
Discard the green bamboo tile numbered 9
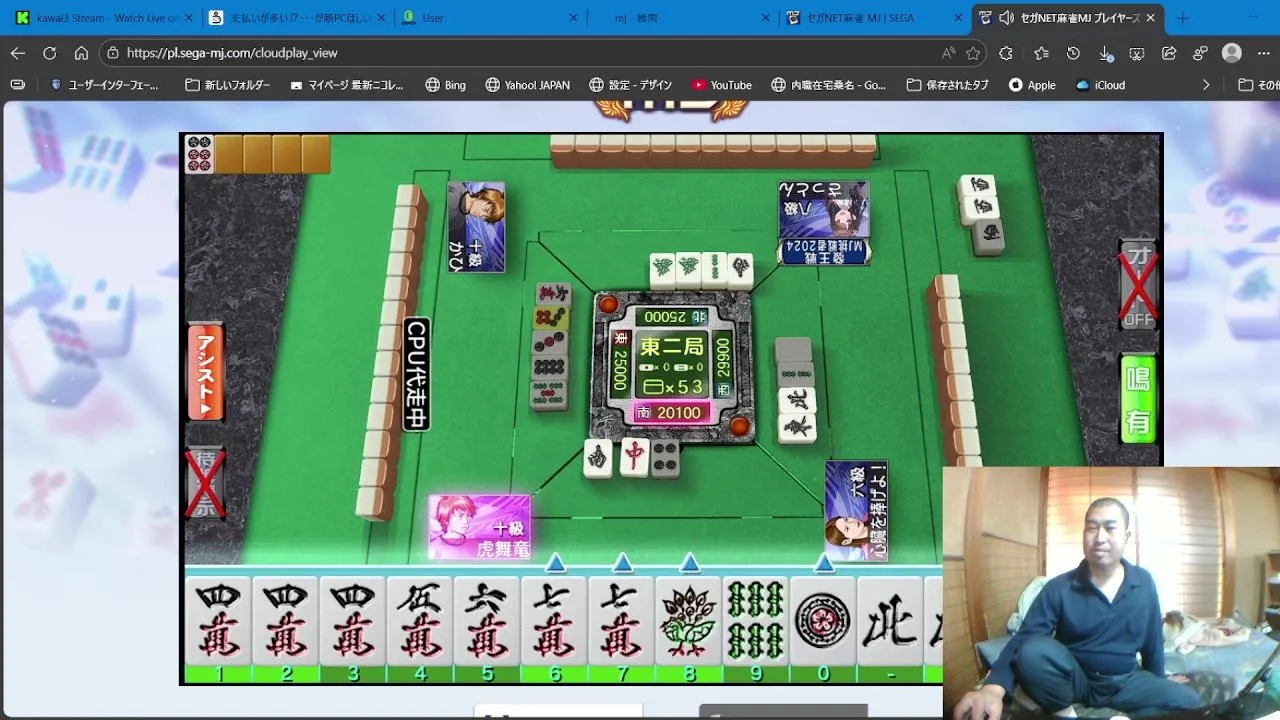pyautogui.click(x=755, y=621)
